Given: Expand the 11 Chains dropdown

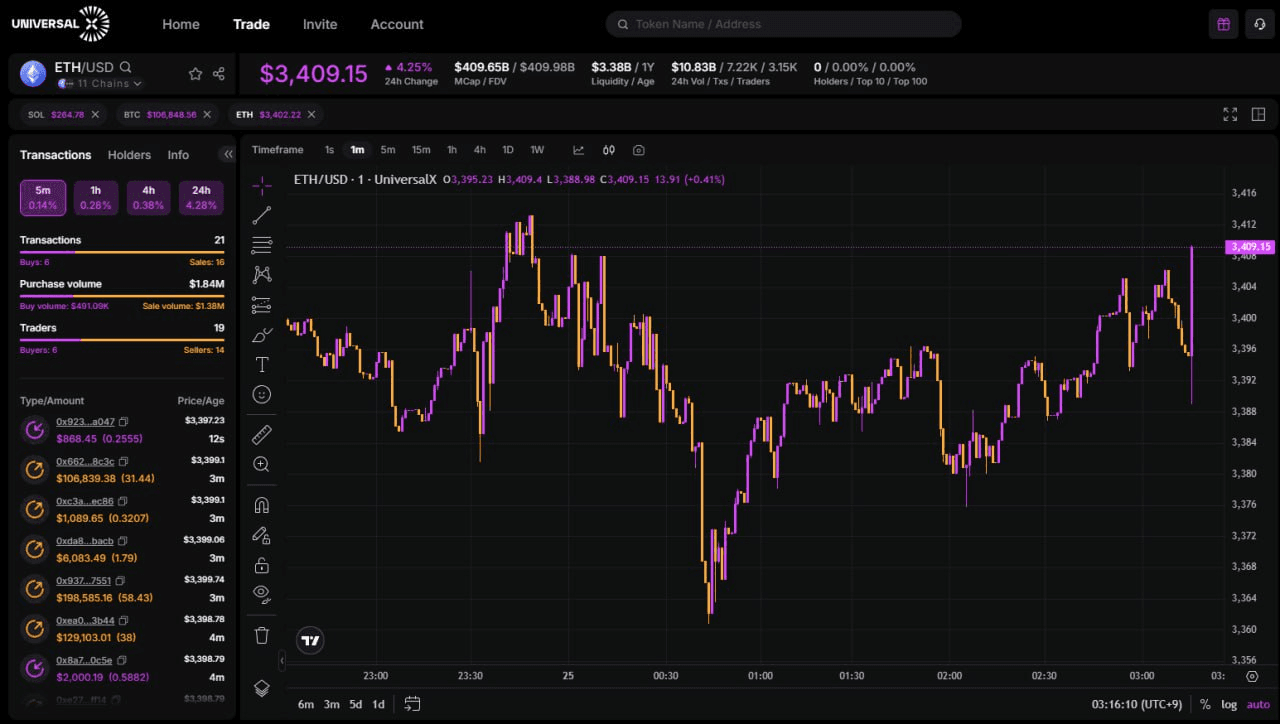Looking at the screenshot, I should pos(101,84).
